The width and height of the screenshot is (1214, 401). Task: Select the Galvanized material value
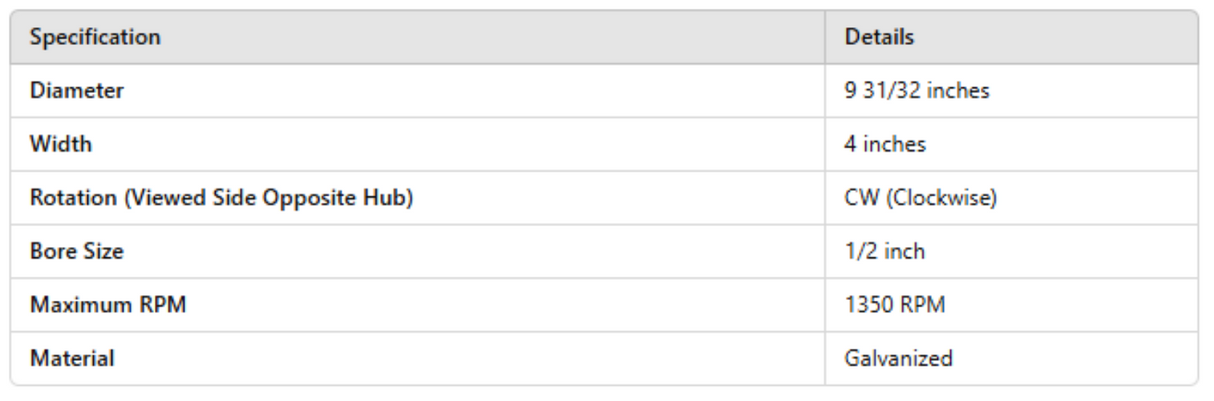(x=898, y=358)
